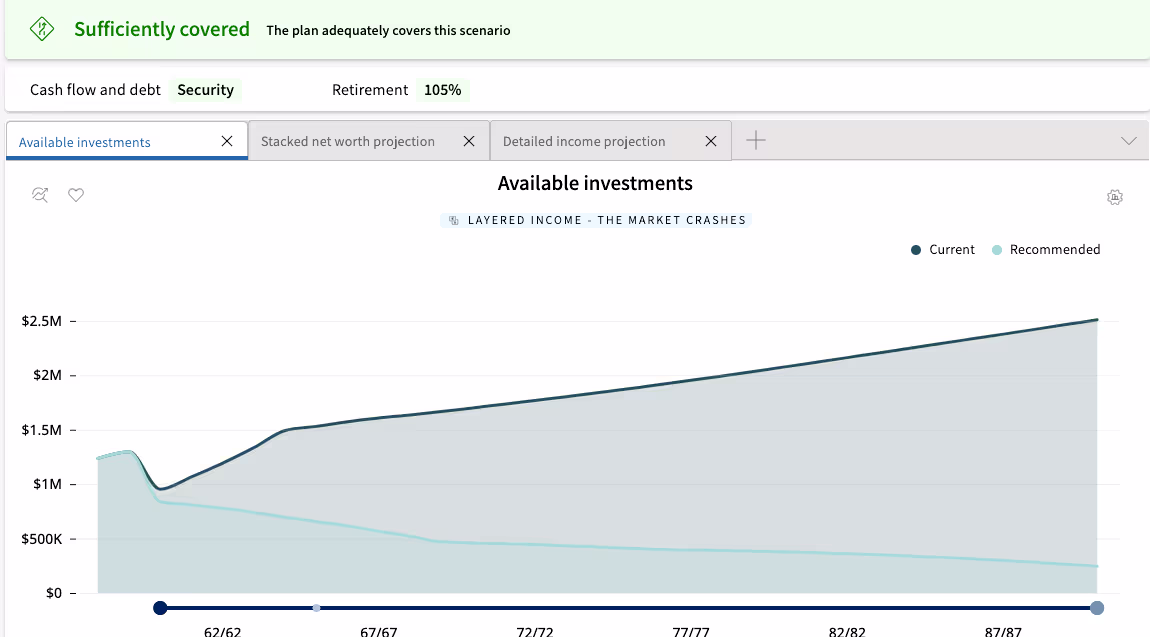The height and width of the screenshot is (637, 1150).
Task: Click the 62/62 age axis label
Action: pyautogui.click(x=222, y=632)
